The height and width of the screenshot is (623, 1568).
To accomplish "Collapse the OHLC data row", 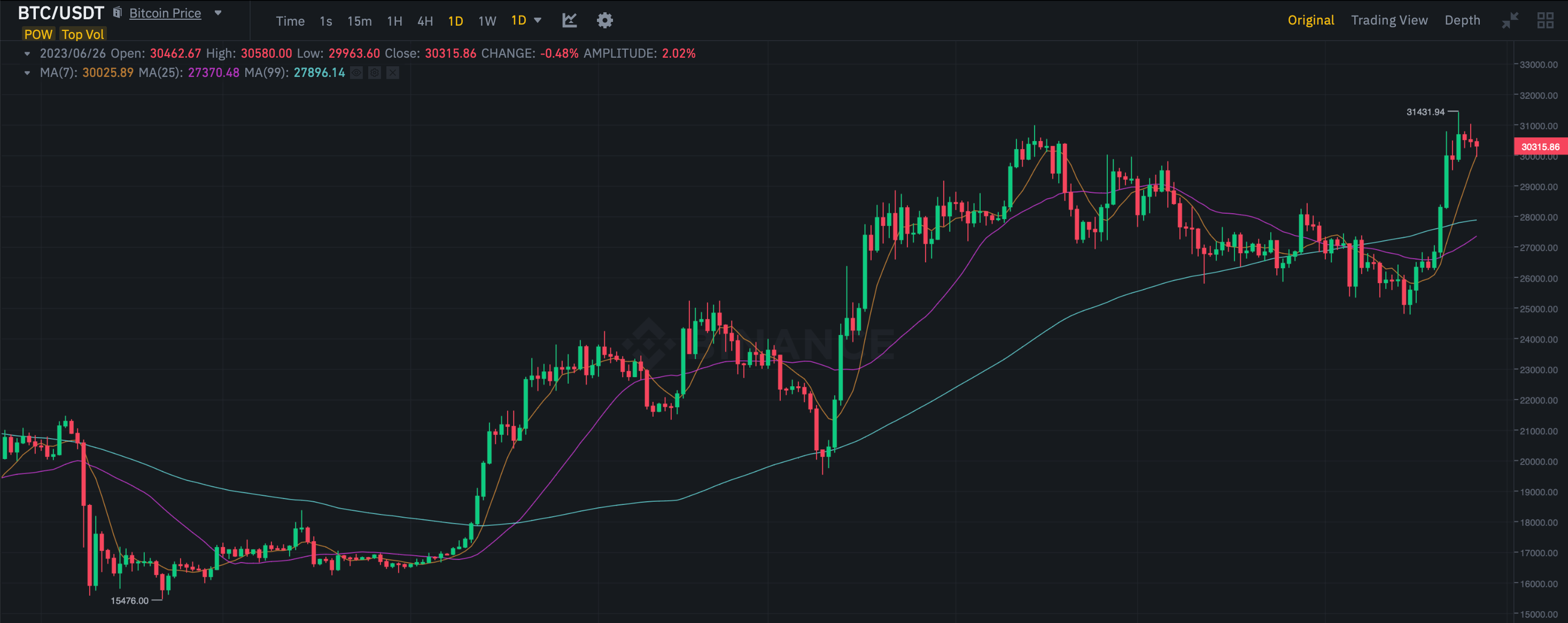I will (x=27, y=53).
